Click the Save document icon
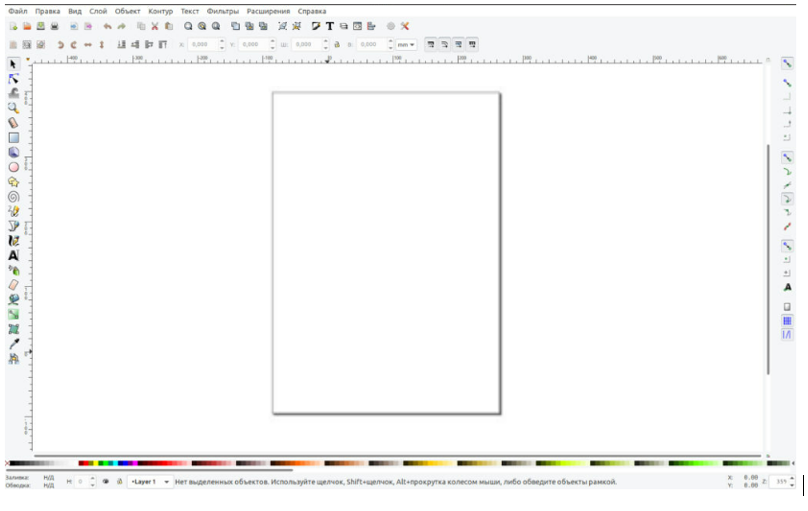Image resolution: width=808 pixels, height=511 pixels. tap(41, 26)
